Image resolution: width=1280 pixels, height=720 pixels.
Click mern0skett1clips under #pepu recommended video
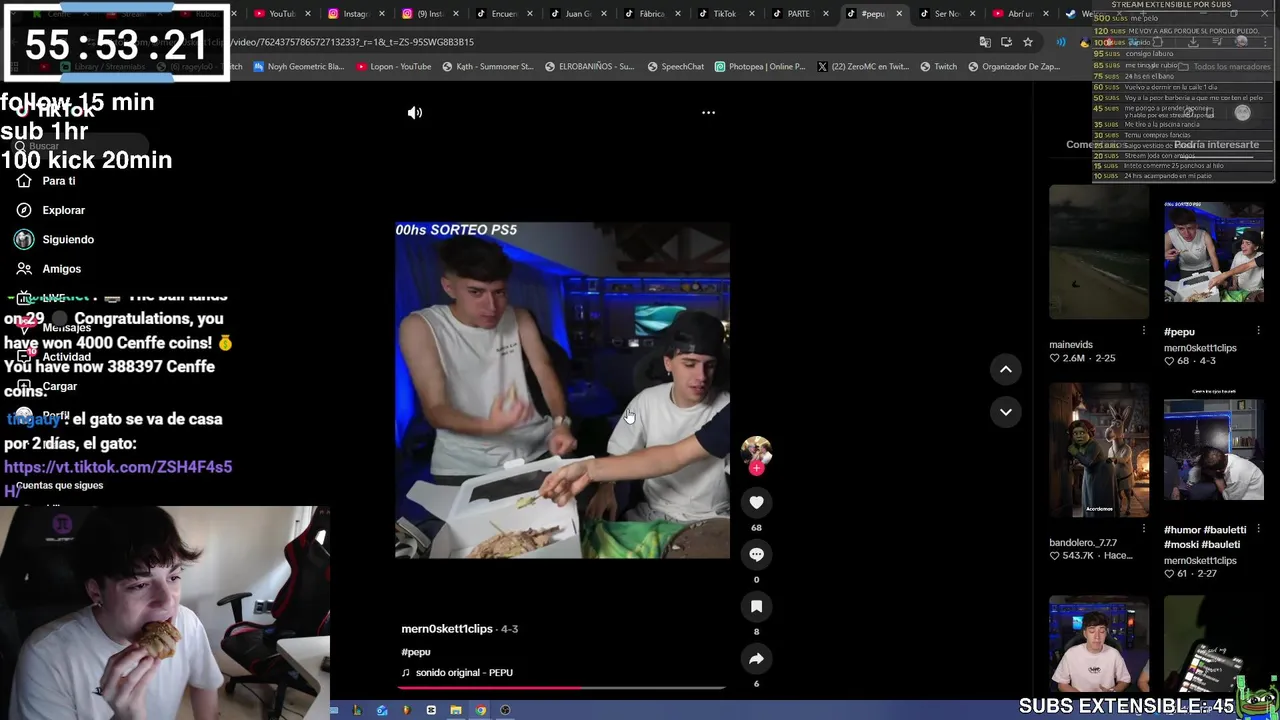click(1200, 348)
